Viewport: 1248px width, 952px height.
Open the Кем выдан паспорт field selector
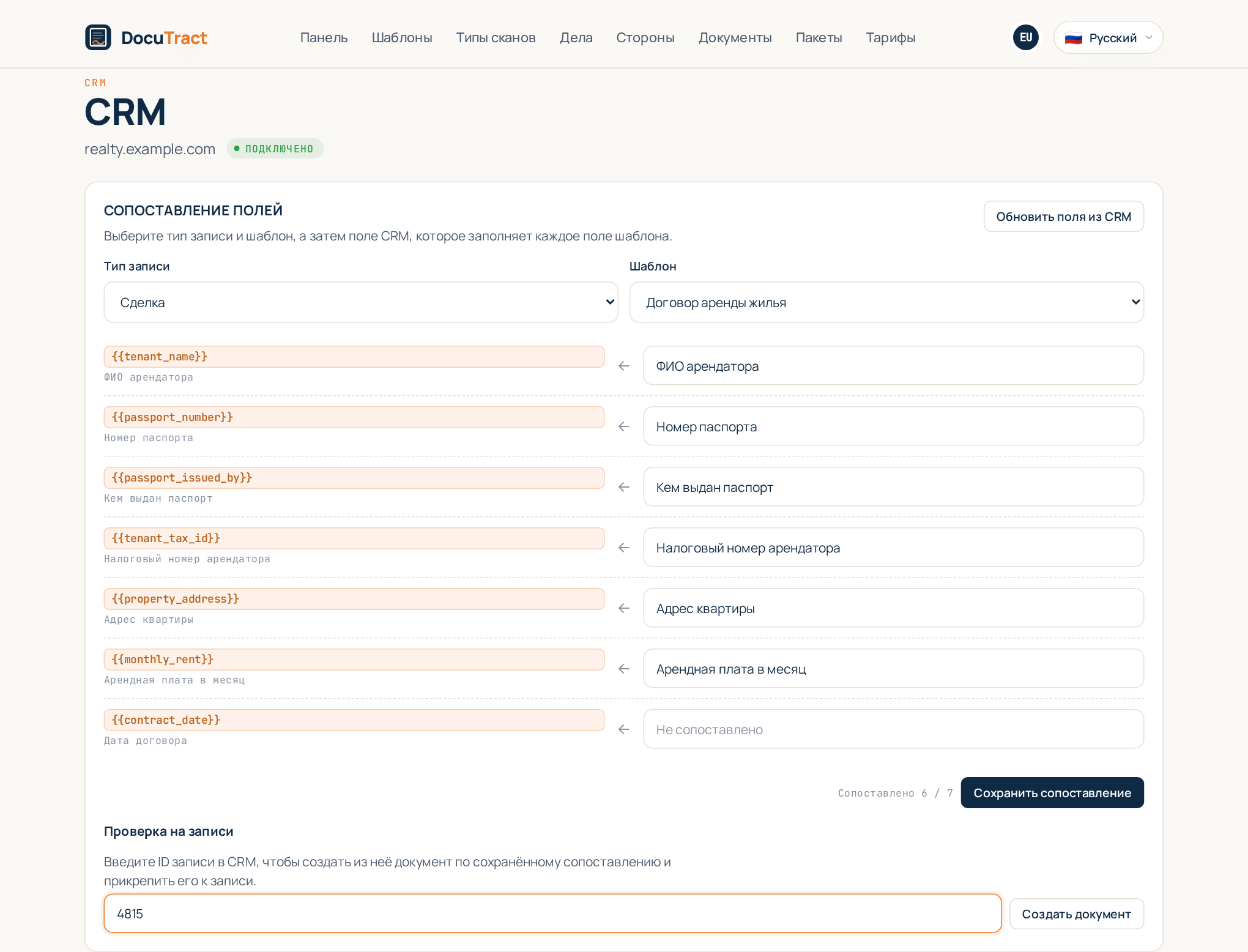[893, 487]
